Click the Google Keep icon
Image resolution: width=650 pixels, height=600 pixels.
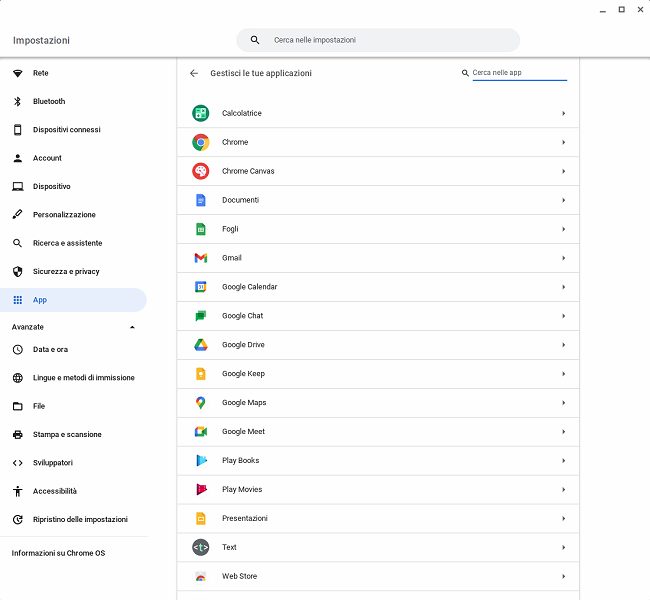200,374
